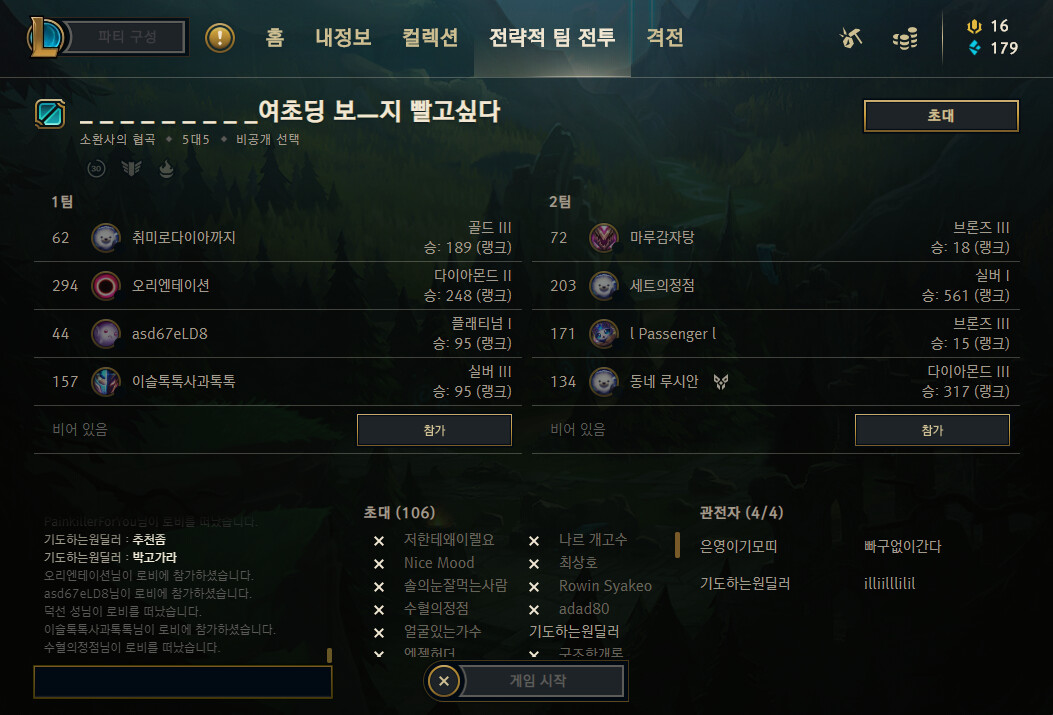Screen dimensions: 1053x715
Task: Click the level 30 circle icon
Action: click(96, 169)
